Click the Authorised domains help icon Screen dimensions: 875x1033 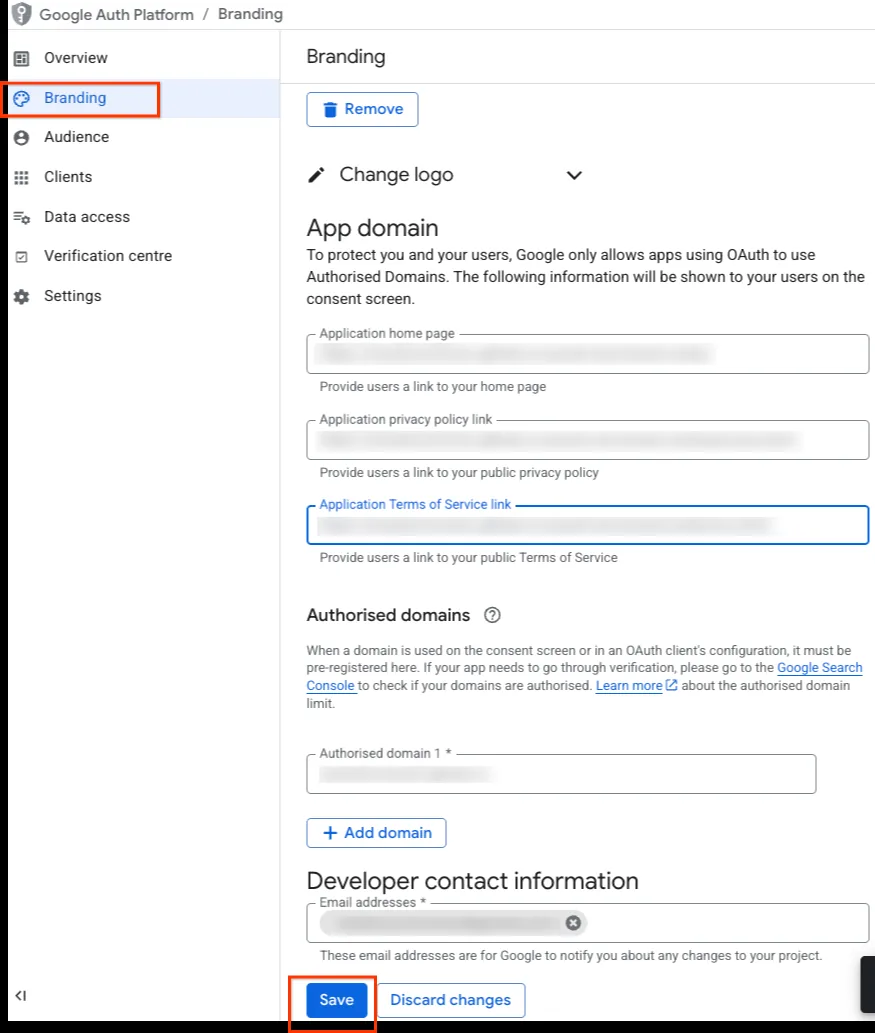click(x=492, y=615)
